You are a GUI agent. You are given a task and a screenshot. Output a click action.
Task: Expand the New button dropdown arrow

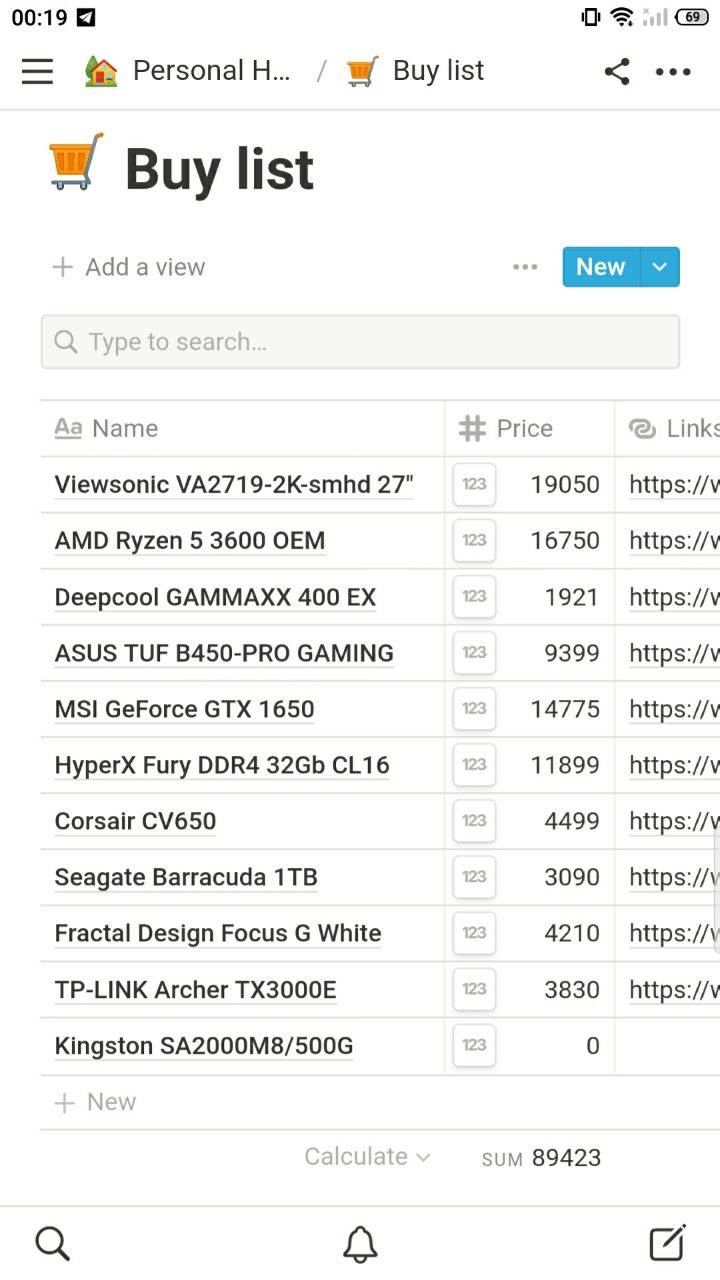[660, 267]
